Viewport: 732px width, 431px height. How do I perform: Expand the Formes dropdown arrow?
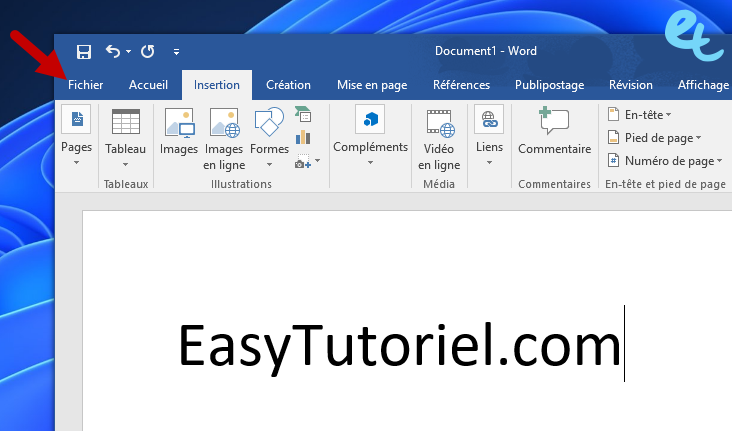coord(269,164)
